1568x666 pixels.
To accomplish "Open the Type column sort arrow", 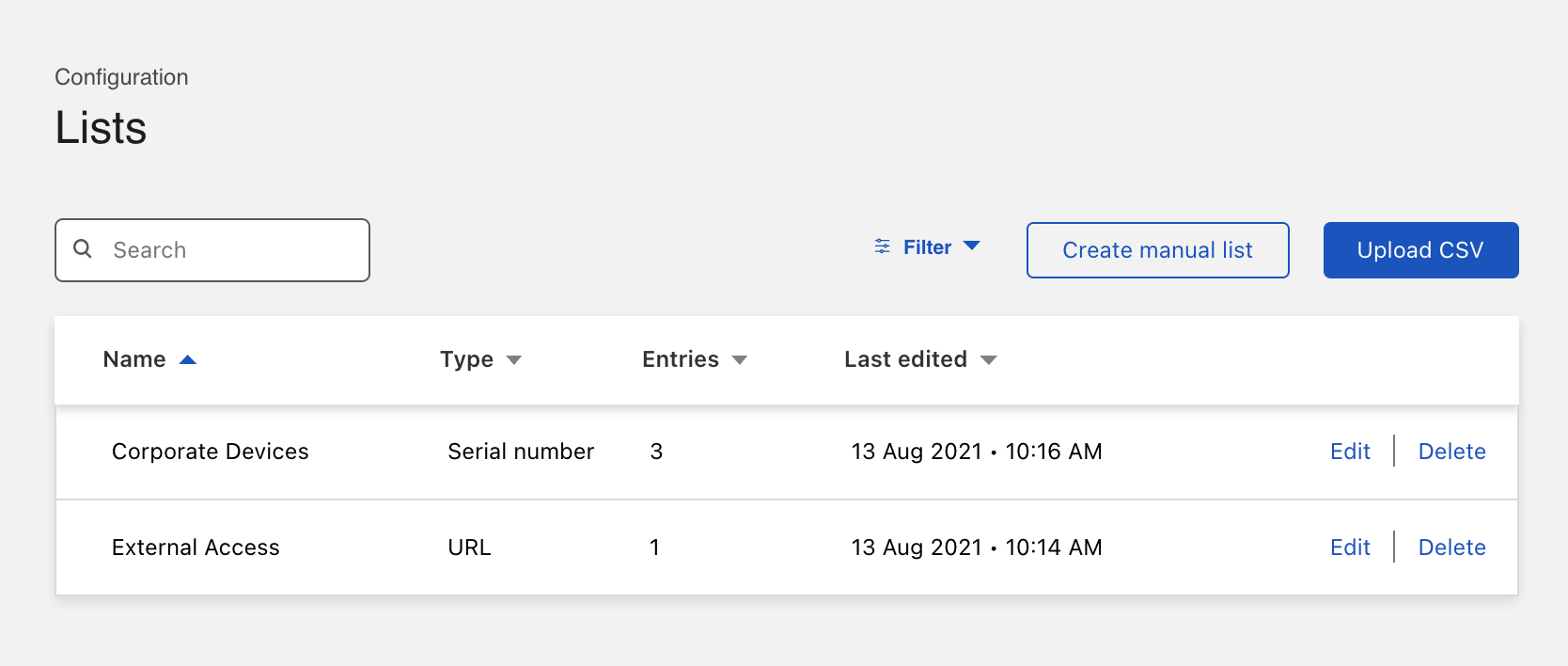I will click(513, 360).
